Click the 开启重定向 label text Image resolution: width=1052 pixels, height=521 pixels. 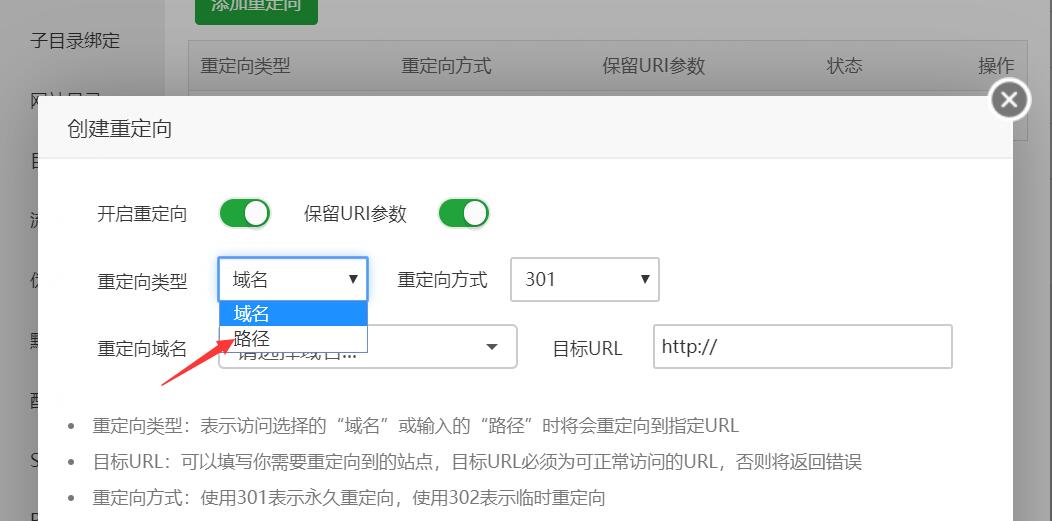click(142, 215)
